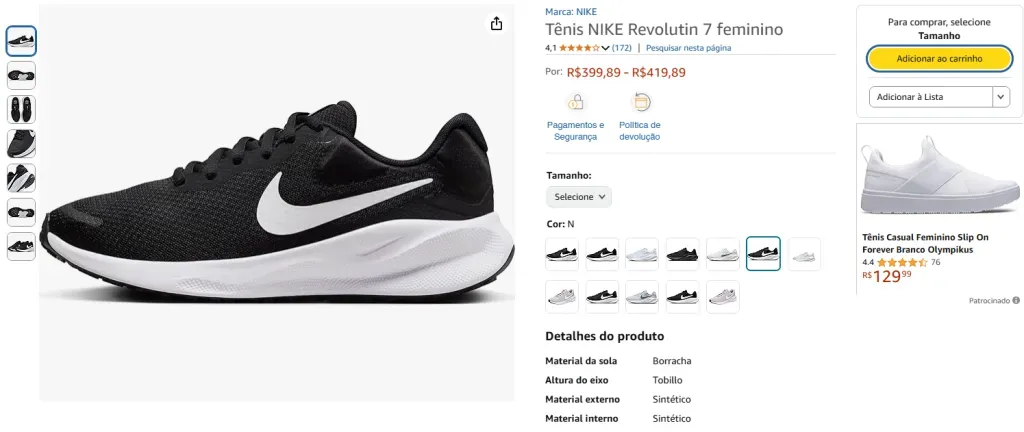
Task: Click the sponsored white slip-on shoe image
Action: 933,177
